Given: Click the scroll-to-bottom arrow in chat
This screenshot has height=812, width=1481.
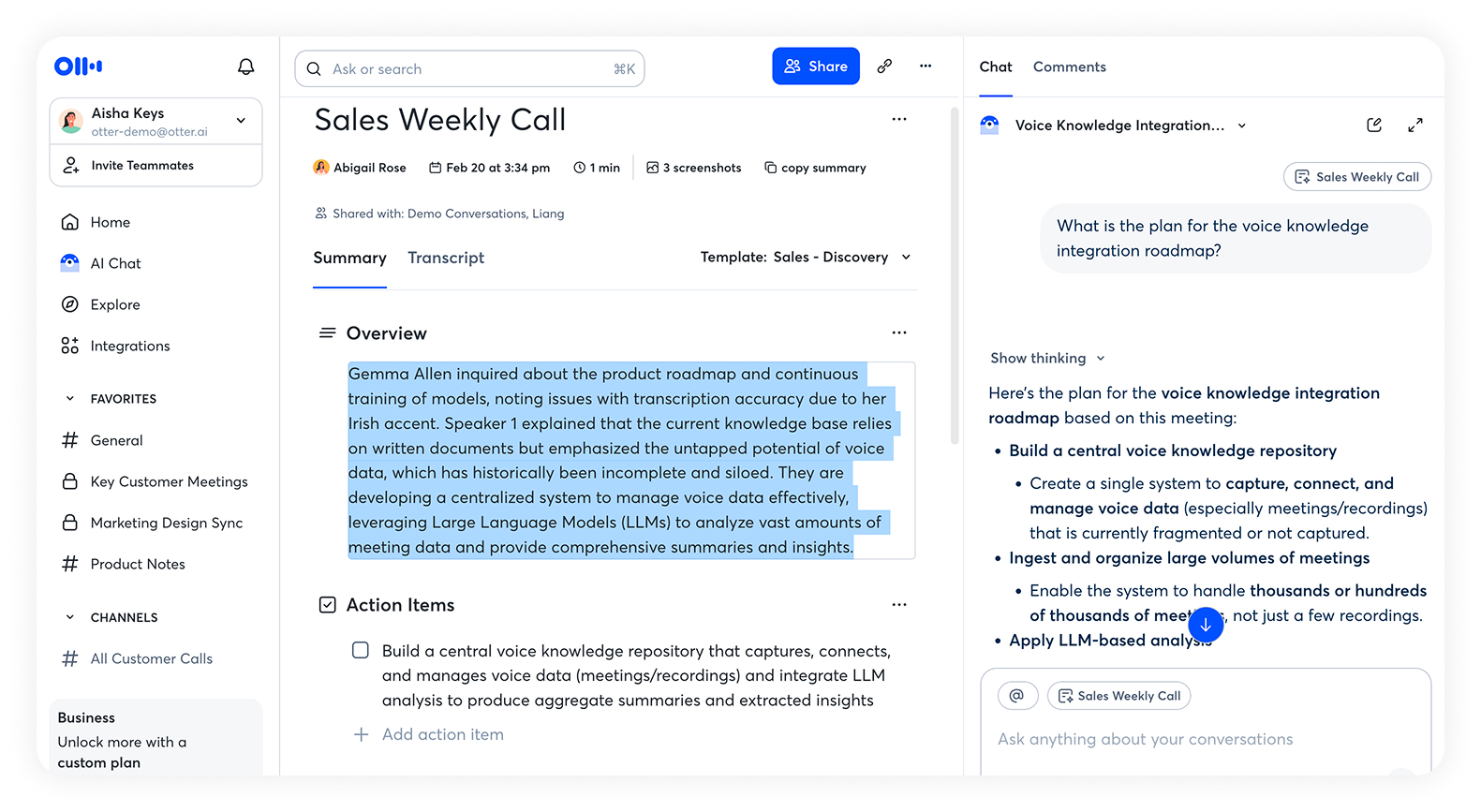Looking at the screenshot, I should click(1206, 624).
